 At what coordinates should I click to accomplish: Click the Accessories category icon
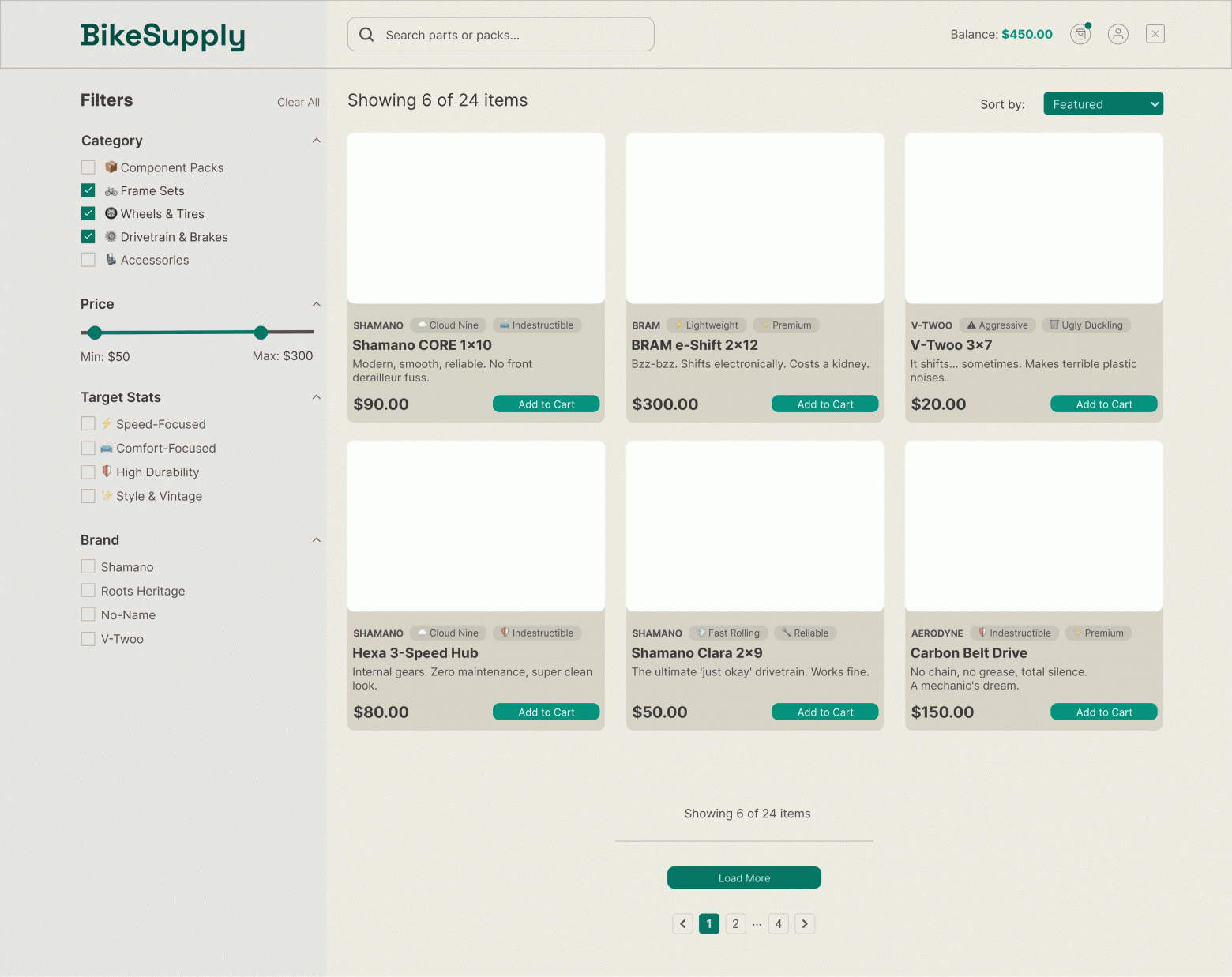click(111, 259)
